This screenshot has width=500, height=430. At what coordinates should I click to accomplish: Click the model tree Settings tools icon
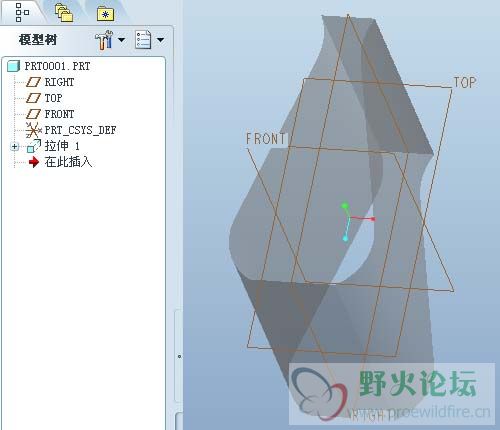(104, 40)
